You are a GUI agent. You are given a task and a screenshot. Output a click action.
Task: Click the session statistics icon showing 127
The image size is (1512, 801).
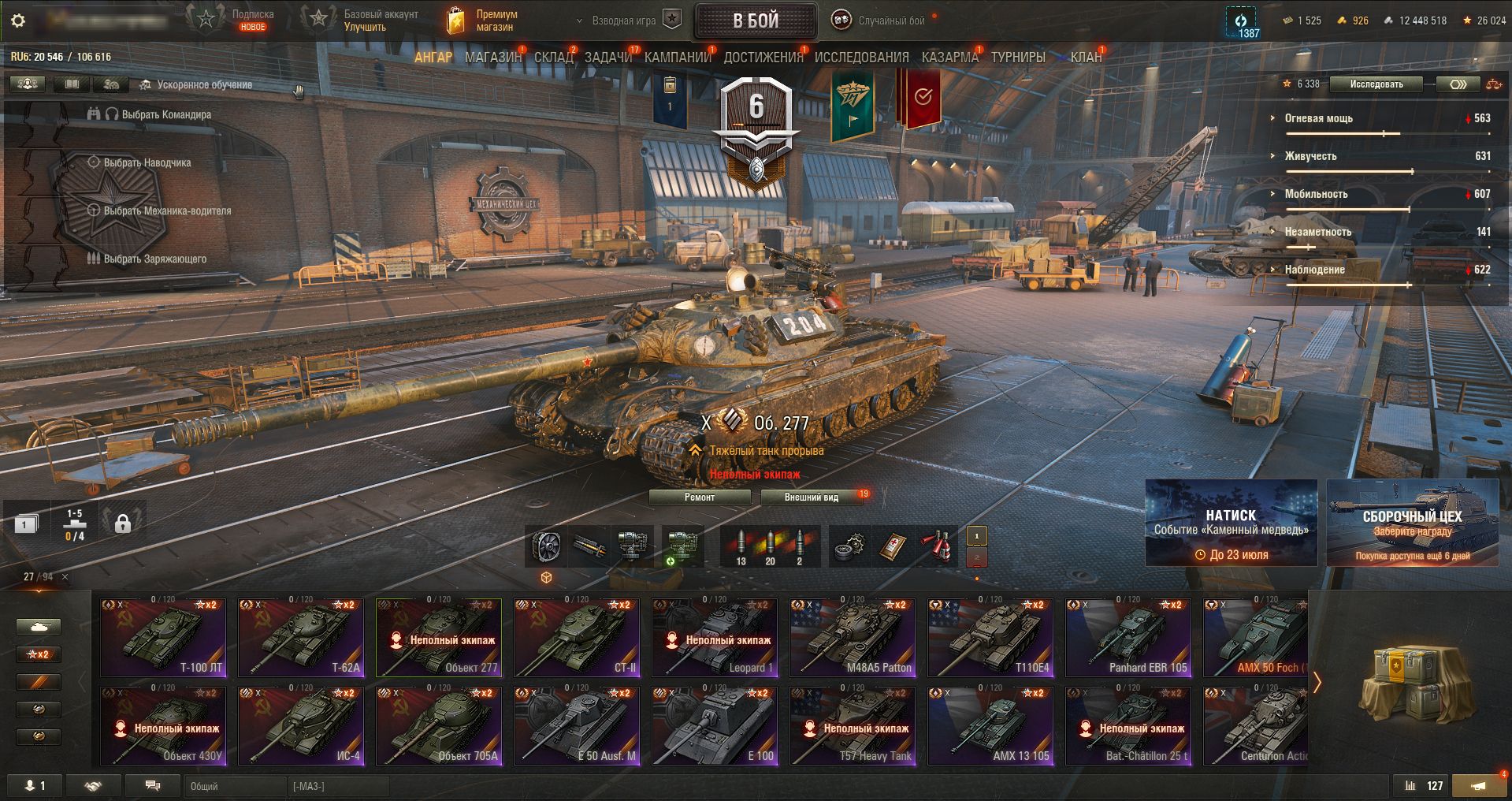(1425, 786)
